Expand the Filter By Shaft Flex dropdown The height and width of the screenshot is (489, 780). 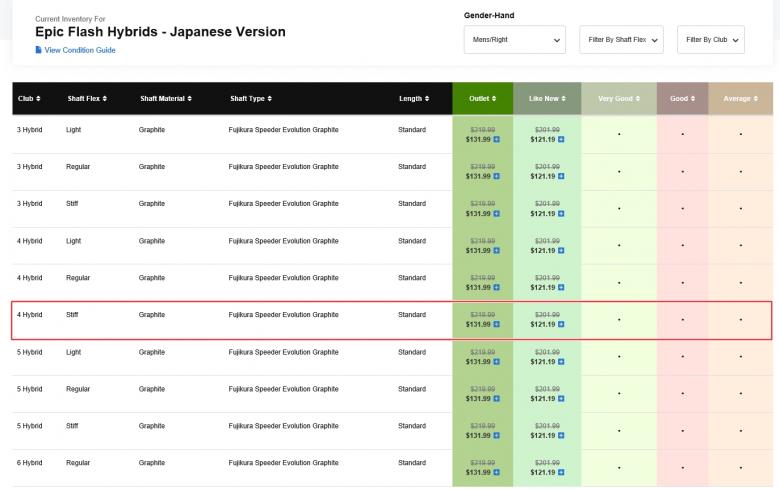pos(621,40)
